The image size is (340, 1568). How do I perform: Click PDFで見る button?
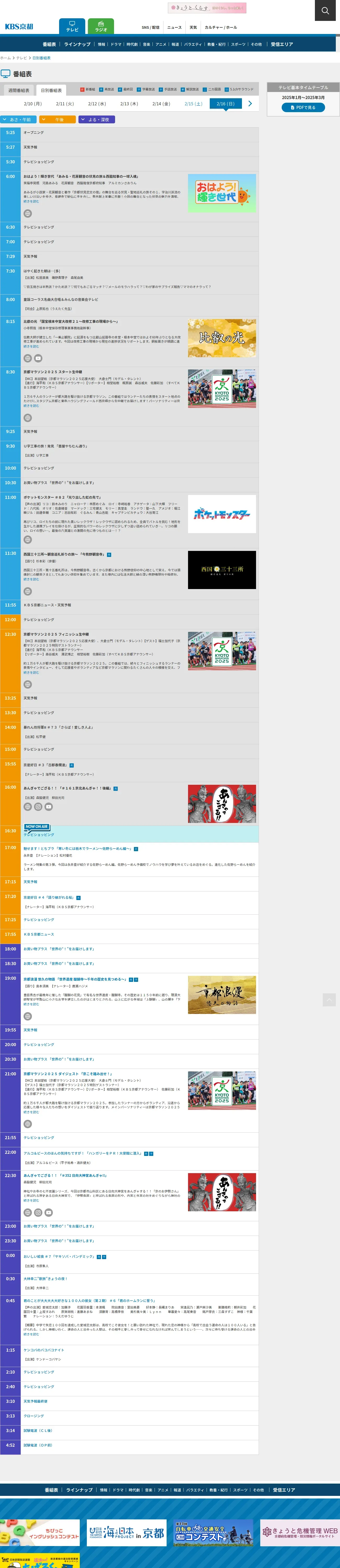[303, 107]
